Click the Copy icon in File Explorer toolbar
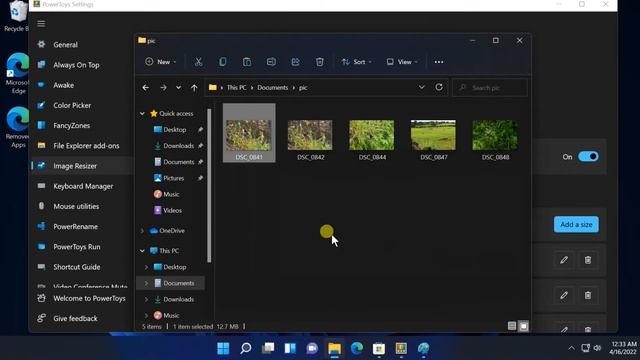The width and height of the screenshot is (640, 360). coord(222,62)
